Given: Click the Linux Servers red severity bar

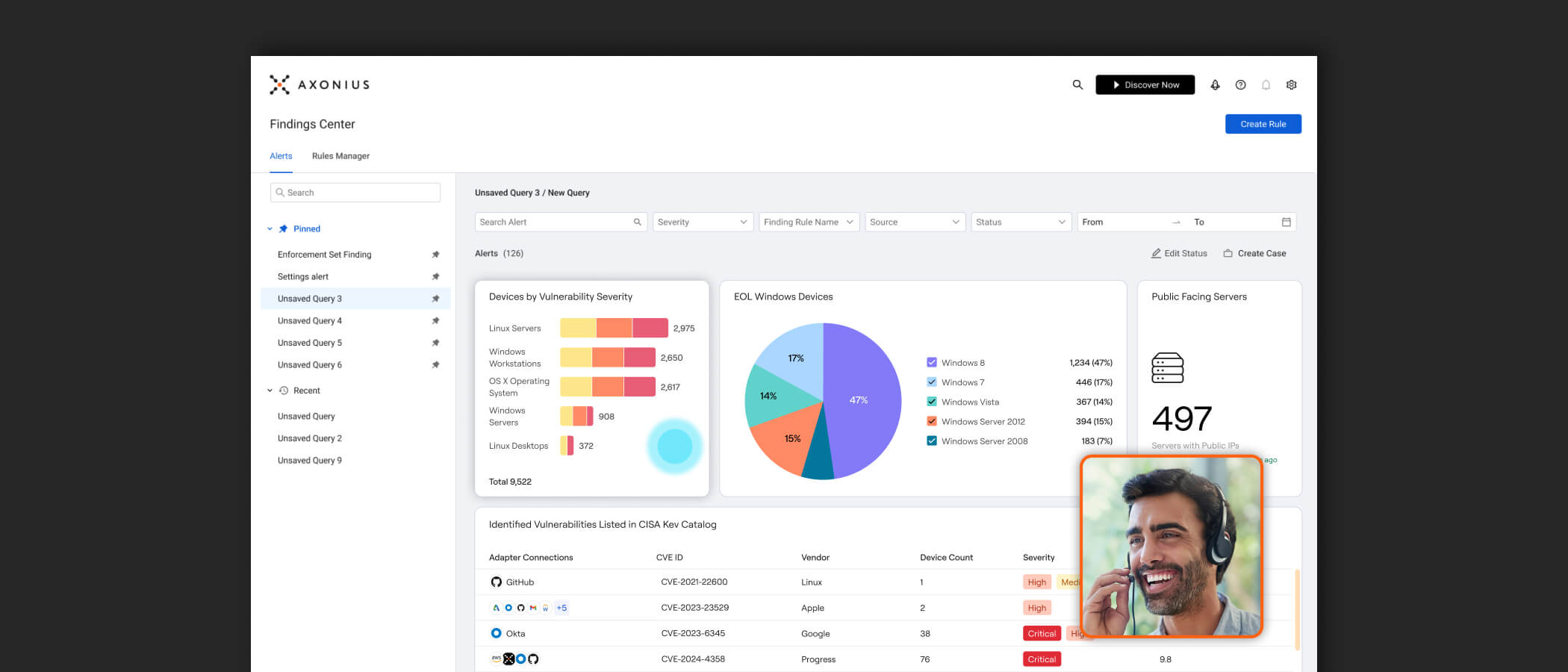Looking at the screenshot, I should tap(650, 328).
